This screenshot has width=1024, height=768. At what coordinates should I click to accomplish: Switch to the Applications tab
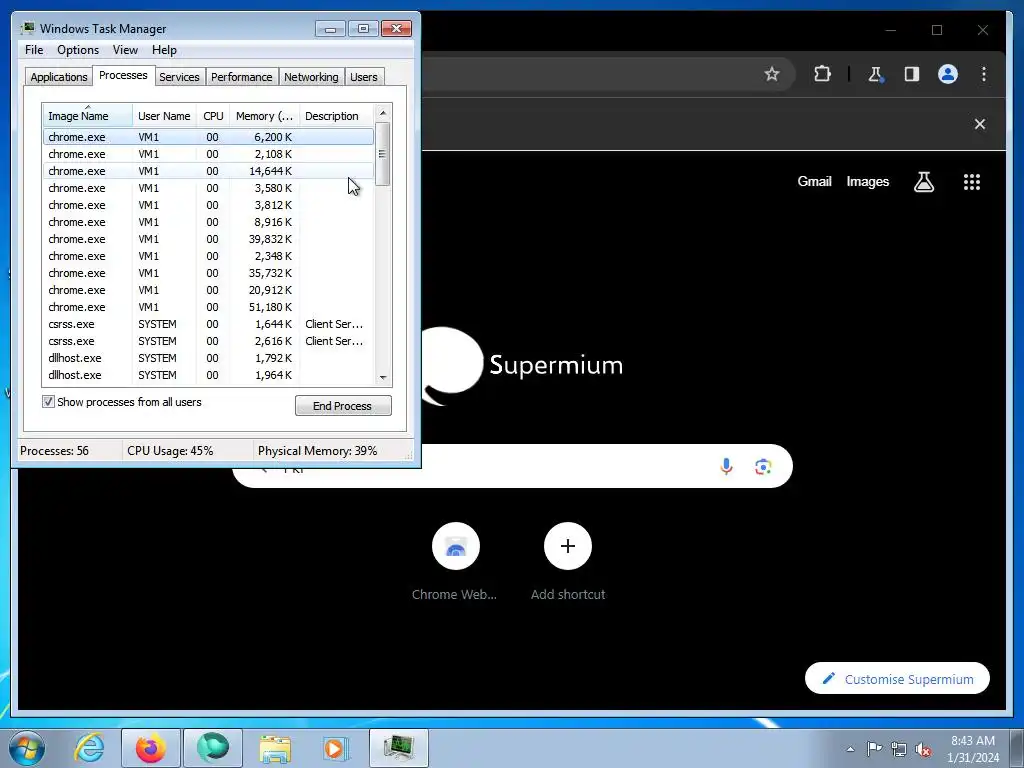pos(59,77)
